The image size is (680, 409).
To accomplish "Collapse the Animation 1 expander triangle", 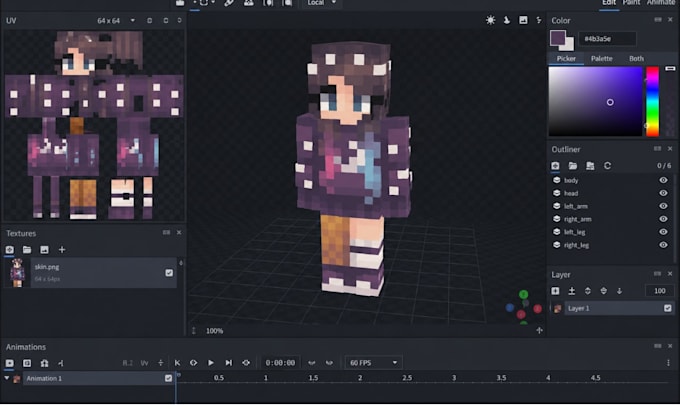I will [x=7, y=378].
